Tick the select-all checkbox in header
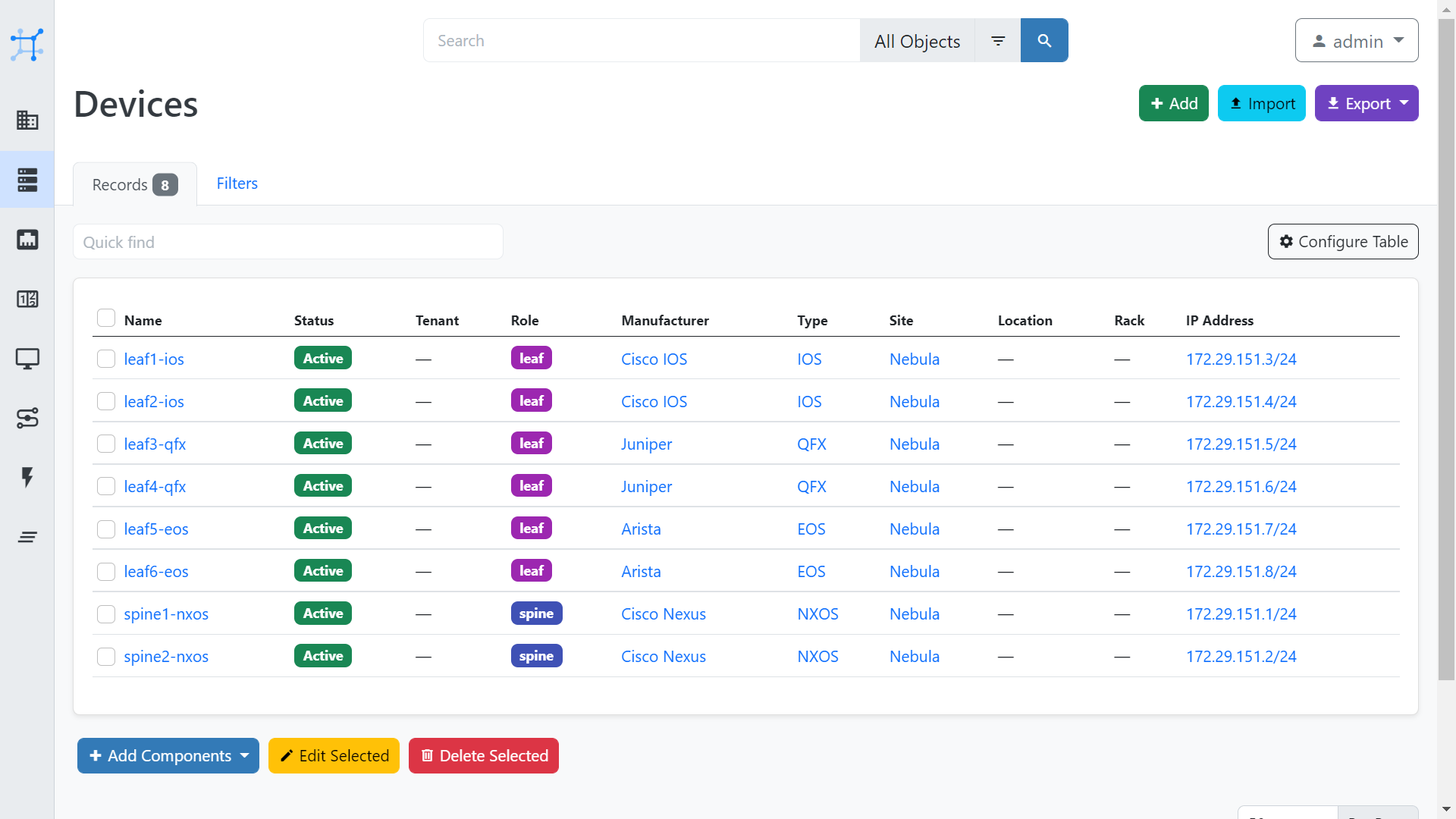Screen dimensions: 1456x819 (x=106, y=318)
